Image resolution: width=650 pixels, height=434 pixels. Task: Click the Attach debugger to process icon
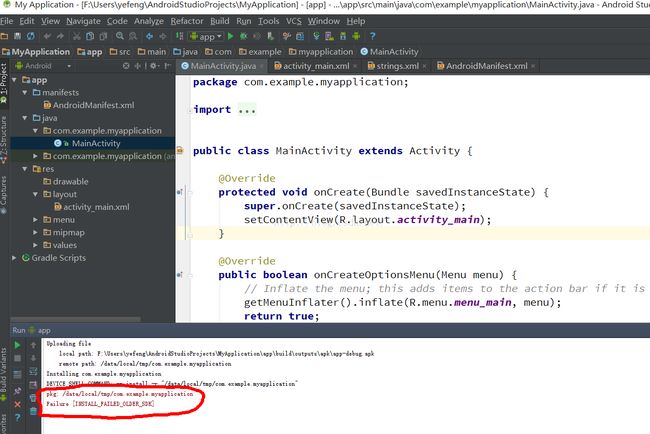pos(270,36)
